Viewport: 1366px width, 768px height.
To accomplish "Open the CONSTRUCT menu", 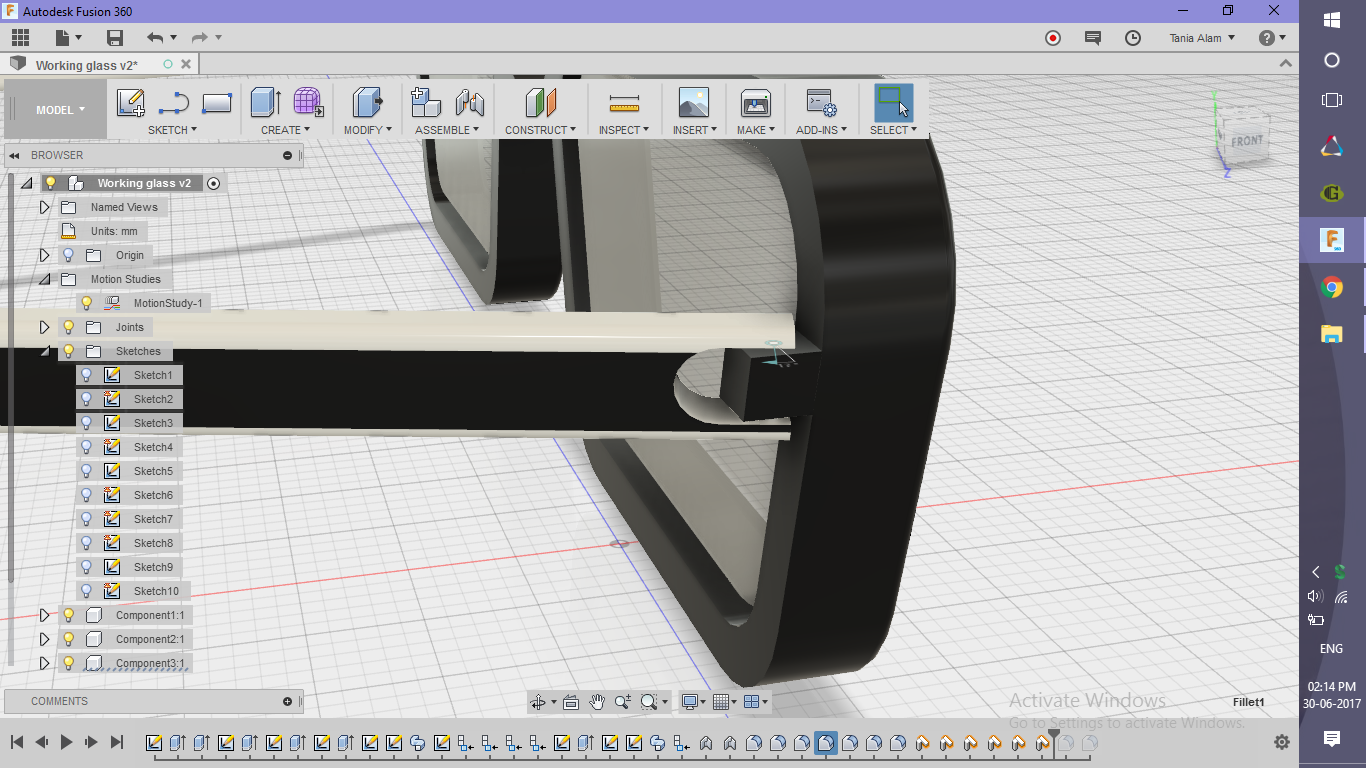I will pos(540,130).
